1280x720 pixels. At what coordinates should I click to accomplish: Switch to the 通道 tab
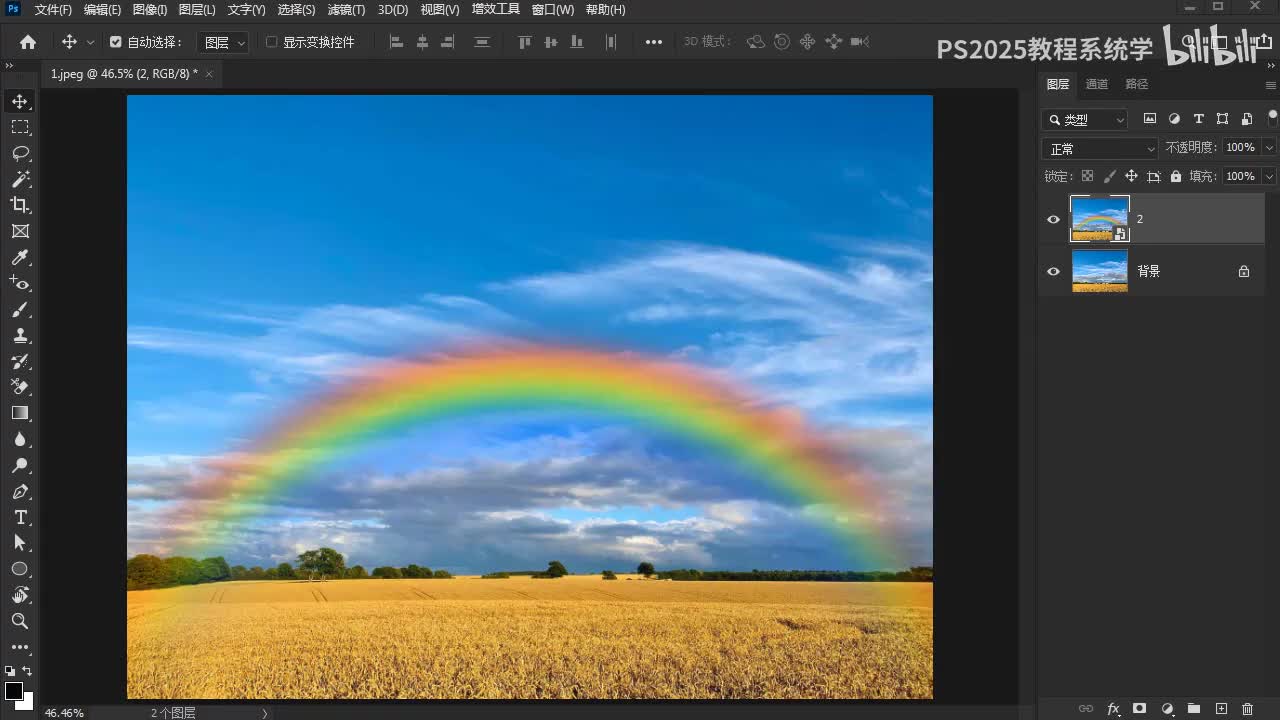tap(1097, 84)
